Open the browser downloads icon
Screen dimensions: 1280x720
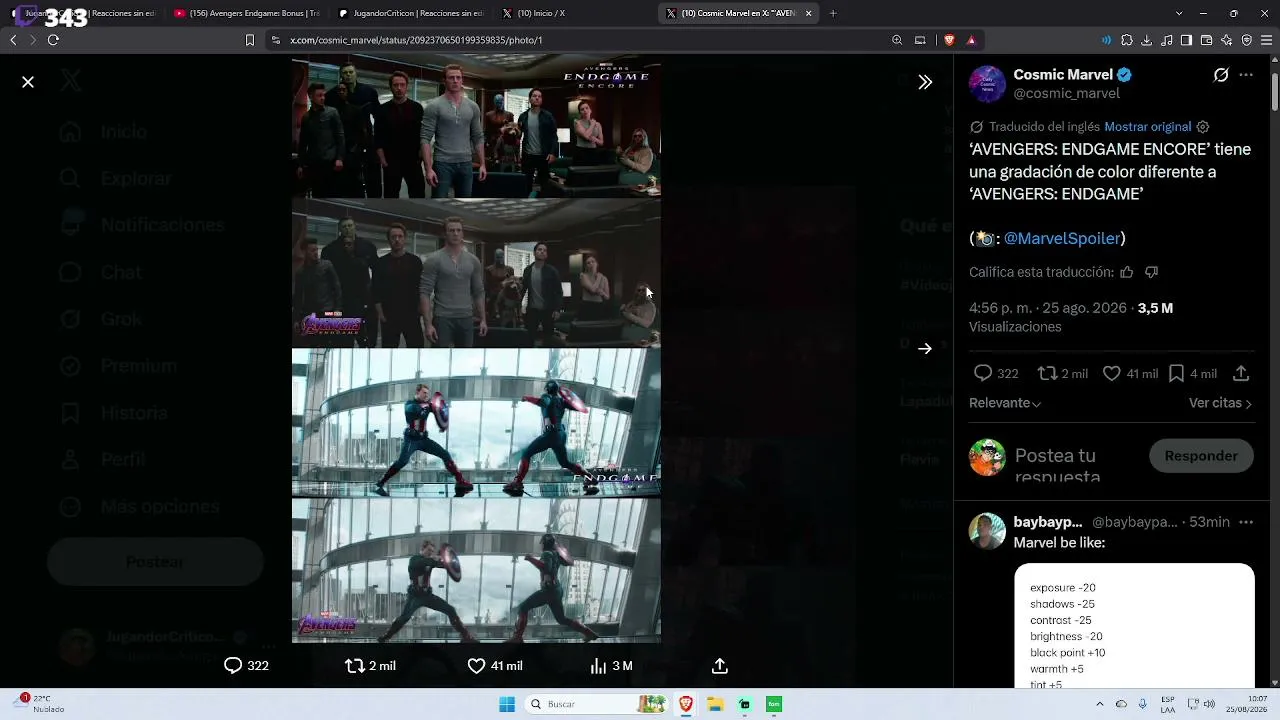pyautogui.click(x=1146, y=40)
